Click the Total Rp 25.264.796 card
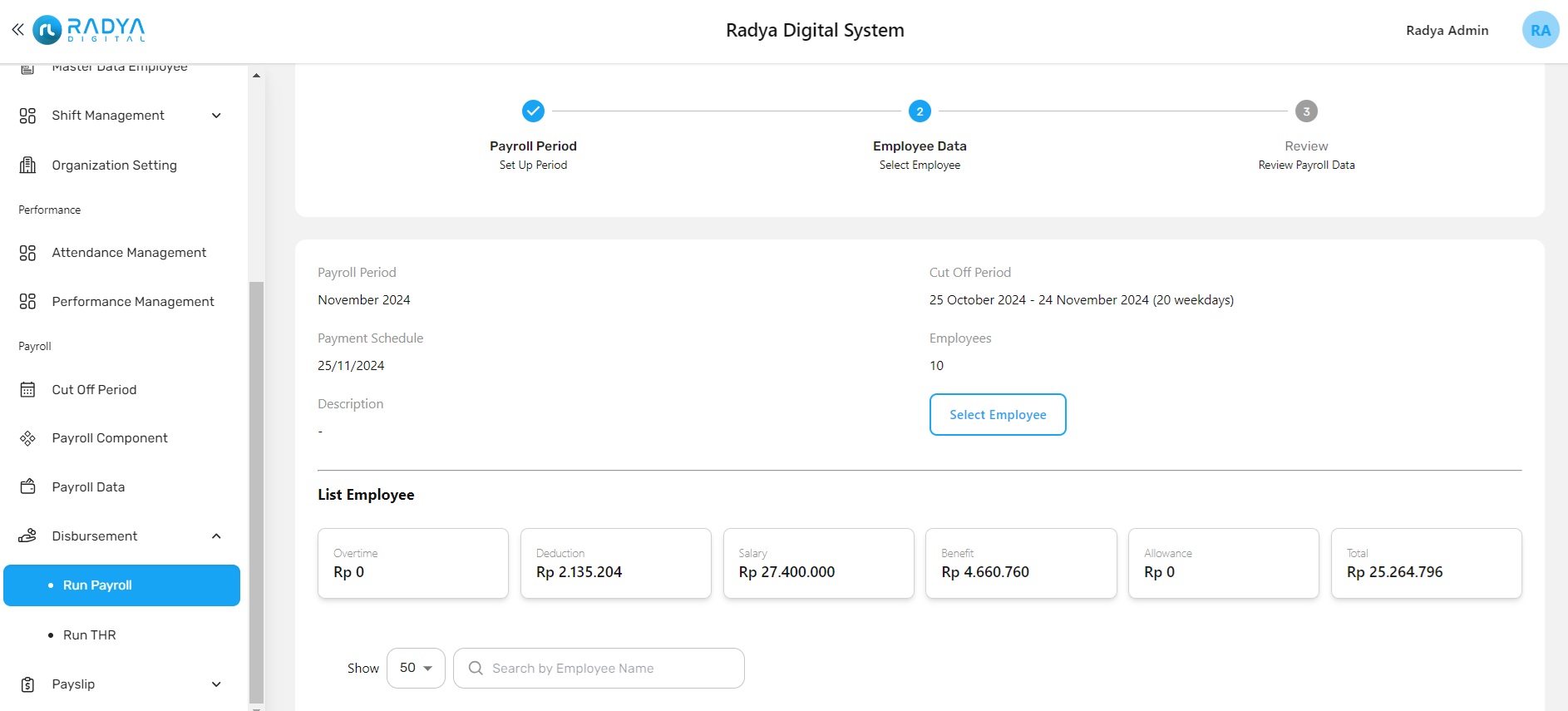The width and height of the screenshot is (1568, 711). pyautogui.click(x=1426, y=563)
